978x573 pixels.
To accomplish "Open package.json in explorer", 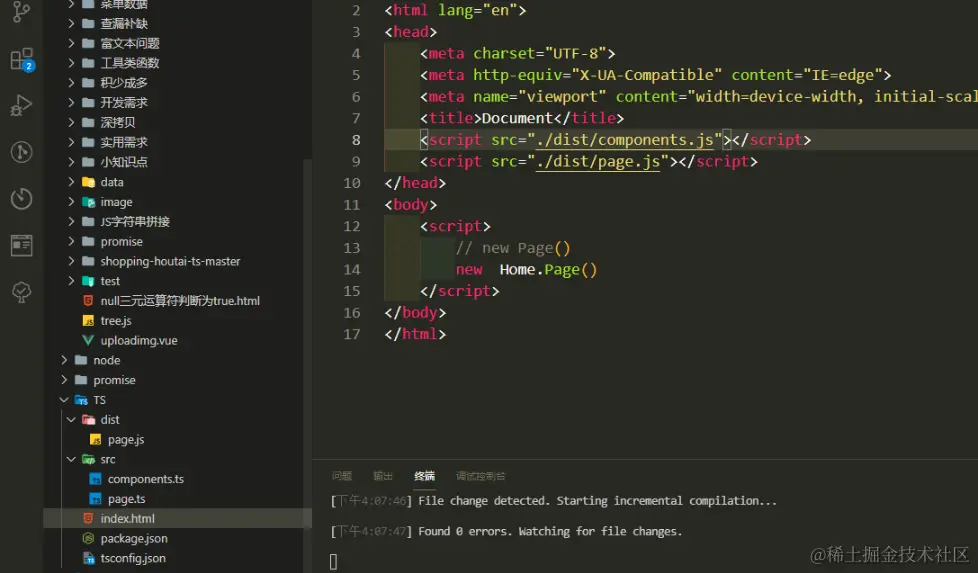I will [x=177, y=538].
